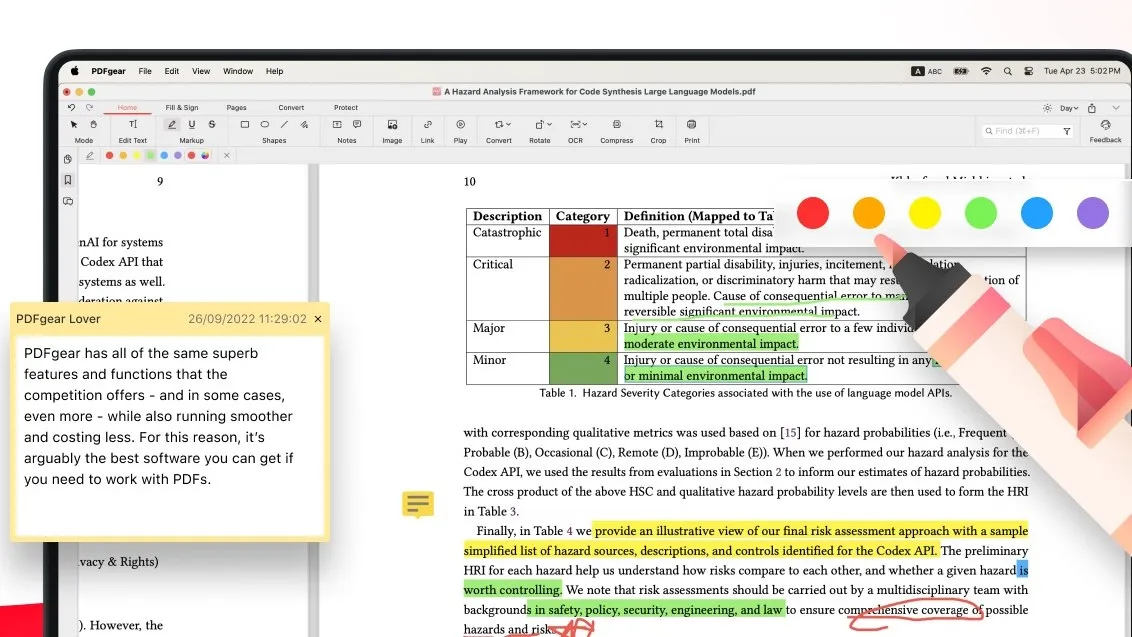Image resolution: width=1132 pixels, height=637 pixels.
Task: Open the thumbnails sidebar panel icon
Action: coord(68,159)
